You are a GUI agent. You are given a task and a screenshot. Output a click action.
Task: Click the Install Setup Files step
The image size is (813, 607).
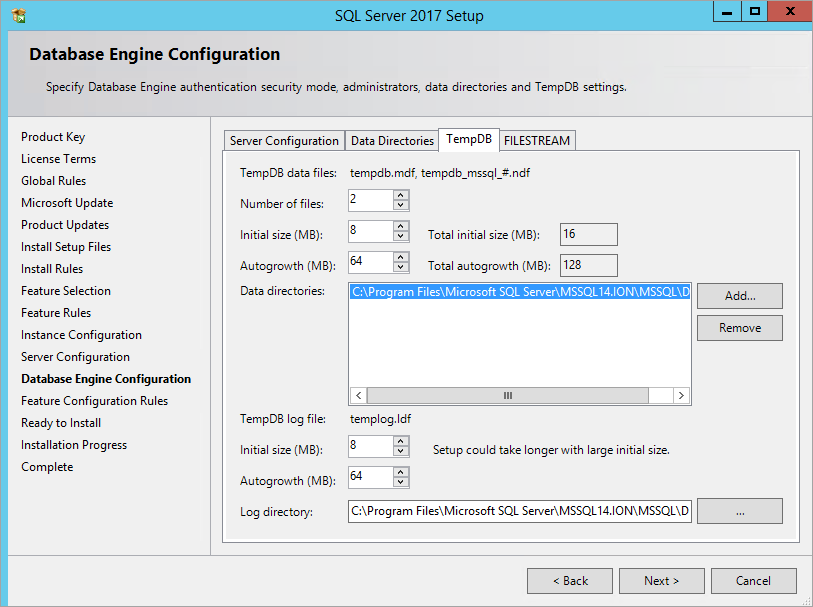pos(66,247)
